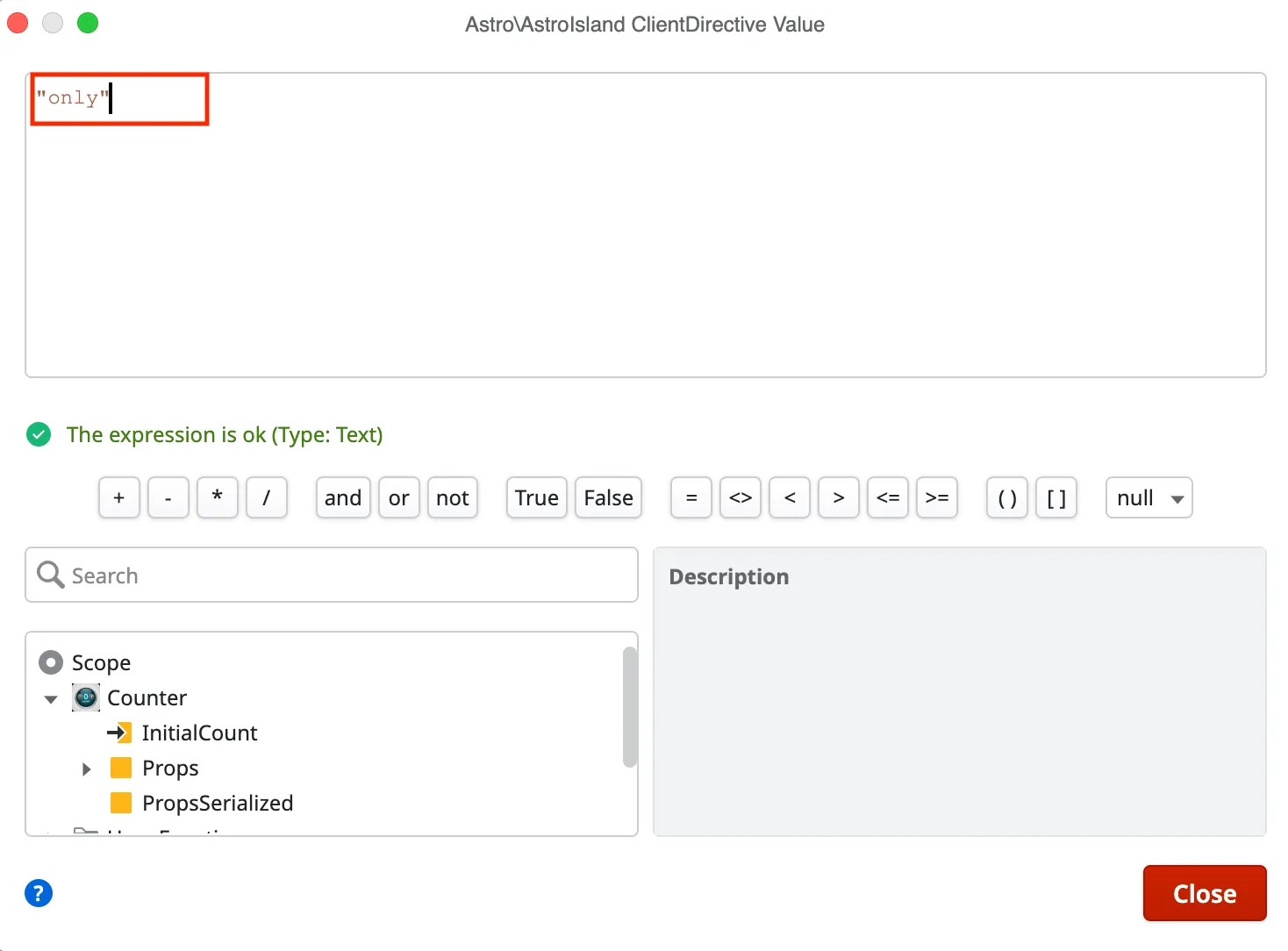
Task: Insert the True boolean value
Action: pos(535,497)
